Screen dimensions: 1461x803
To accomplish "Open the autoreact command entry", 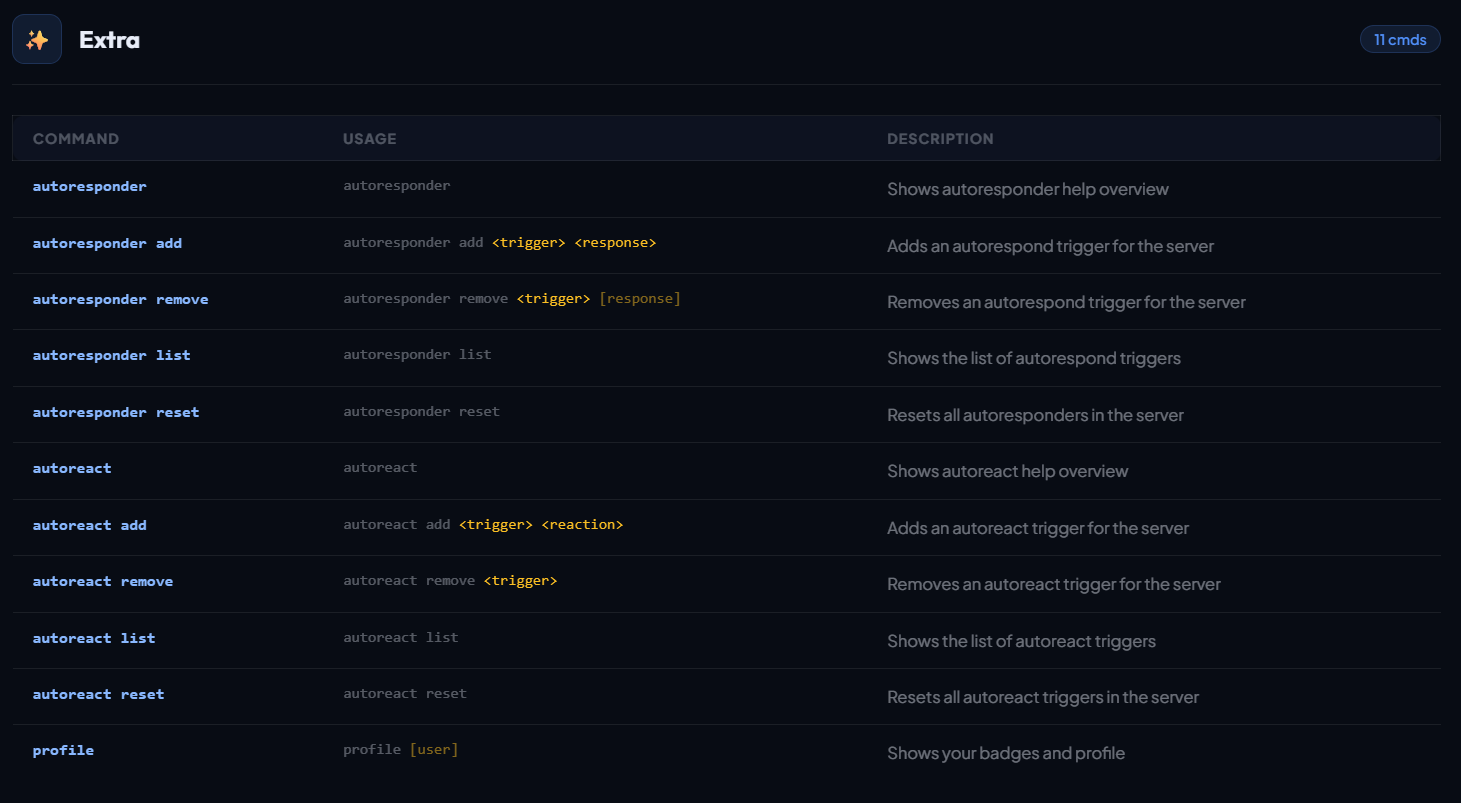I will point(72,468).
